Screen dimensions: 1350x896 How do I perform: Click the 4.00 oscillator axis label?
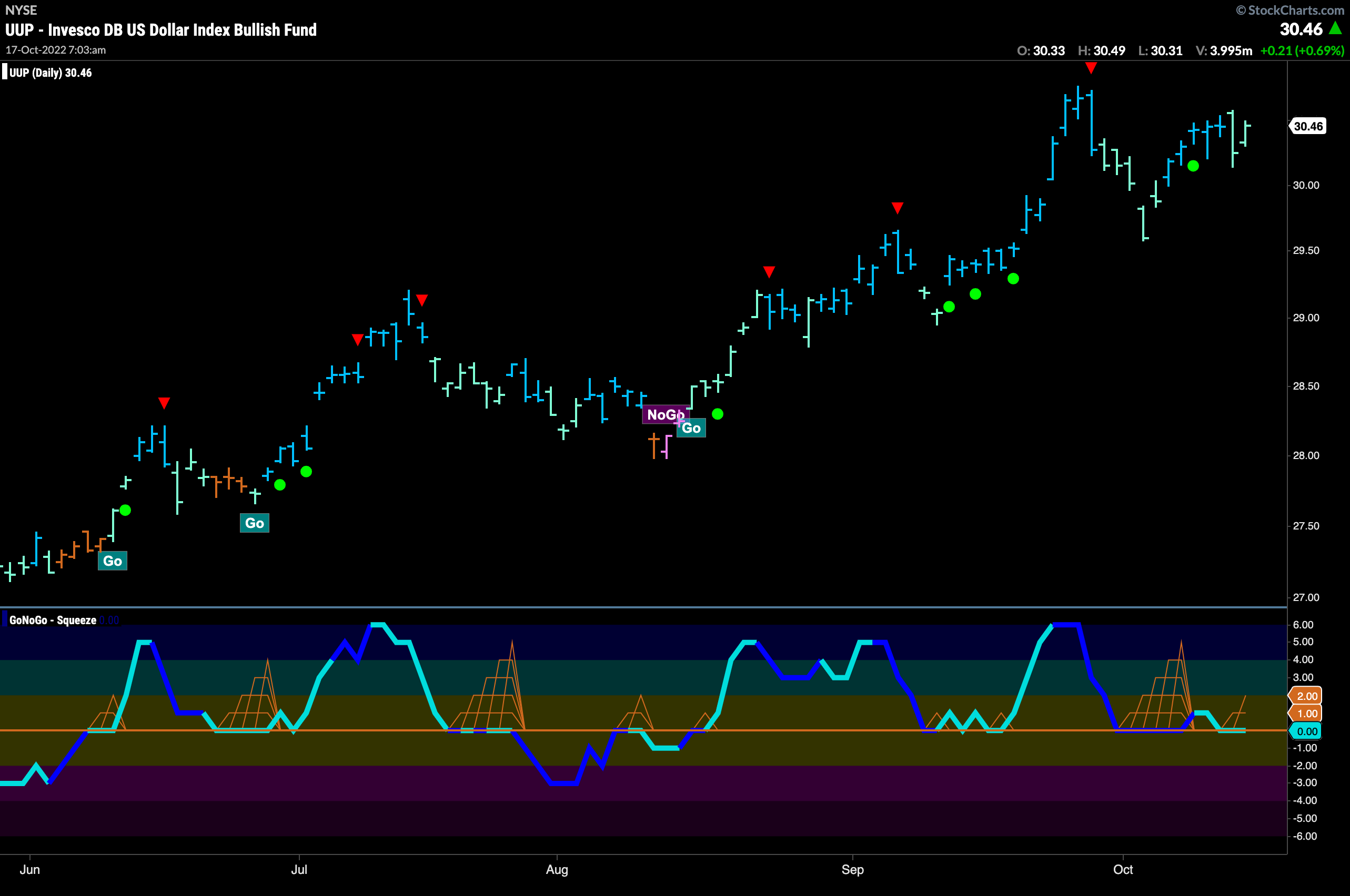(x=1303, y=659)
